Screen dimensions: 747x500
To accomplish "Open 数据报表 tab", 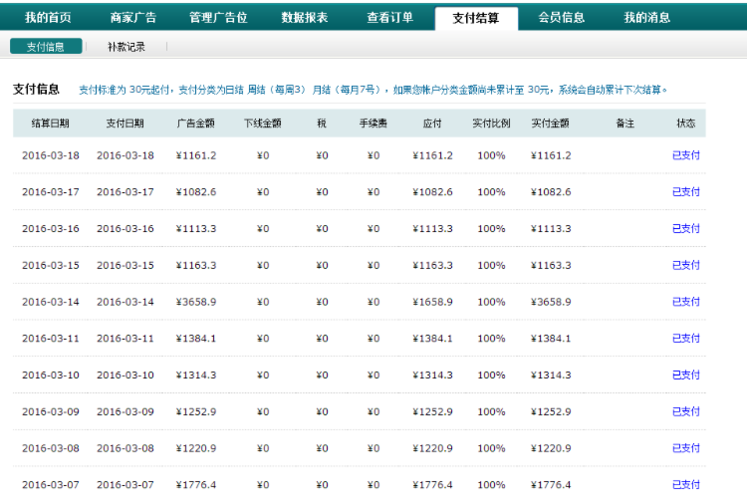I will point(304,18).
